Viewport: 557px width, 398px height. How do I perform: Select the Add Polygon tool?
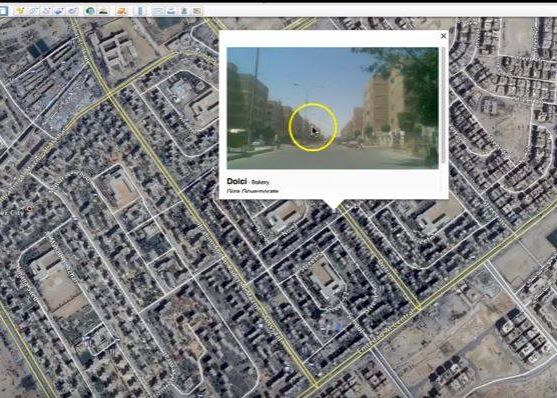click(33, 11)
